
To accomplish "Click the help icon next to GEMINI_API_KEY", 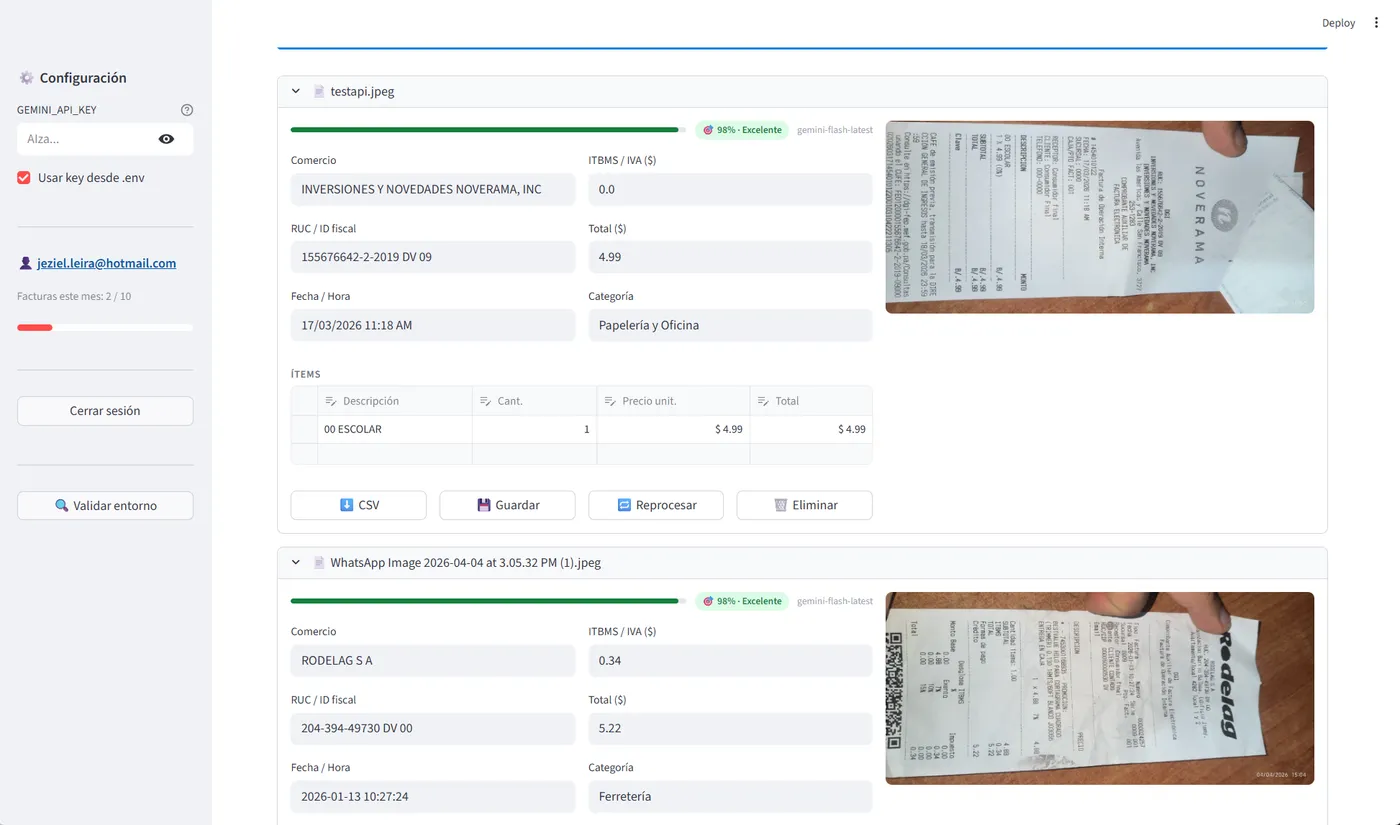I will (x=187, y=110).
